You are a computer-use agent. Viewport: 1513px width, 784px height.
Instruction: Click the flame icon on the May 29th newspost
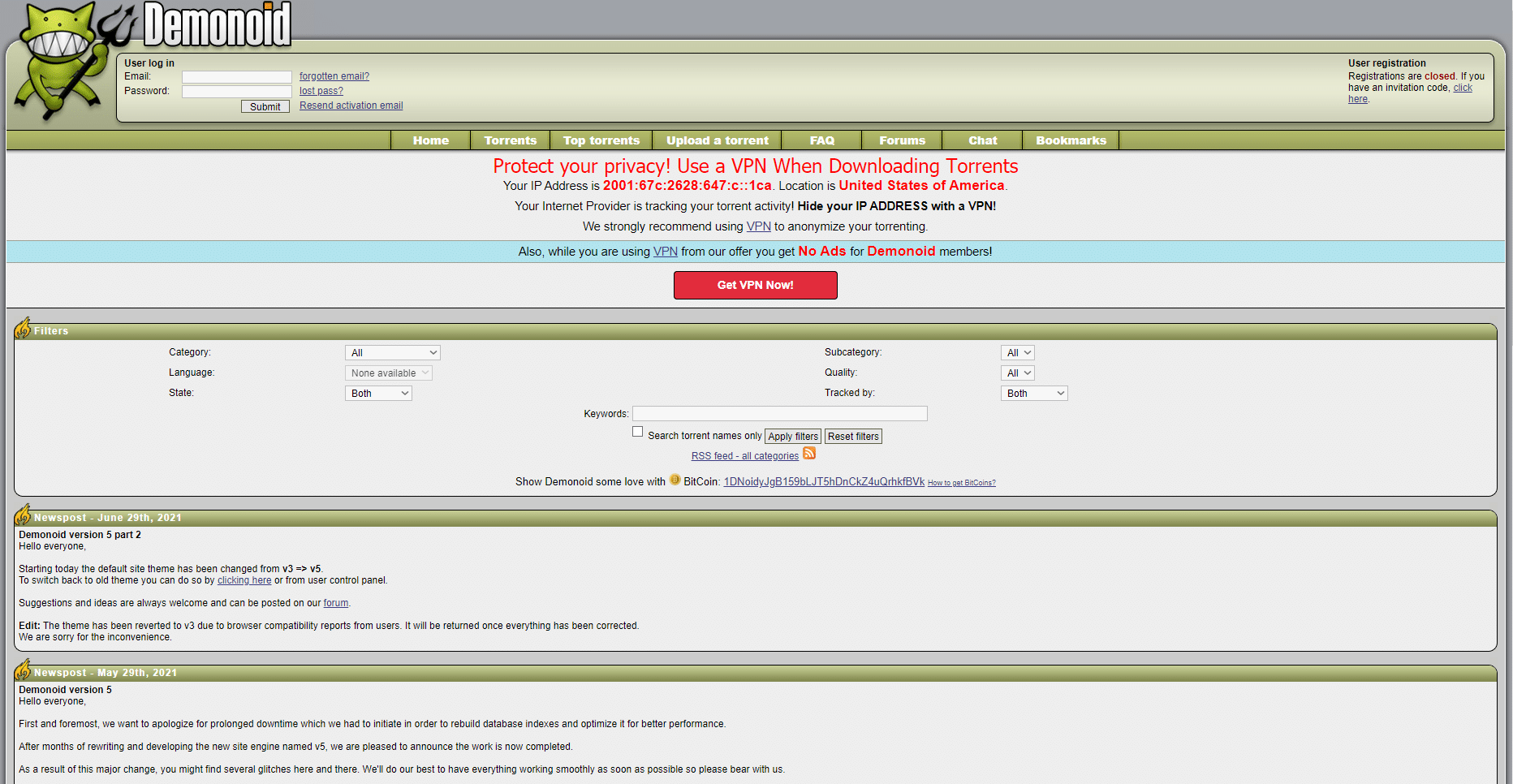click(x=24, y=671)
